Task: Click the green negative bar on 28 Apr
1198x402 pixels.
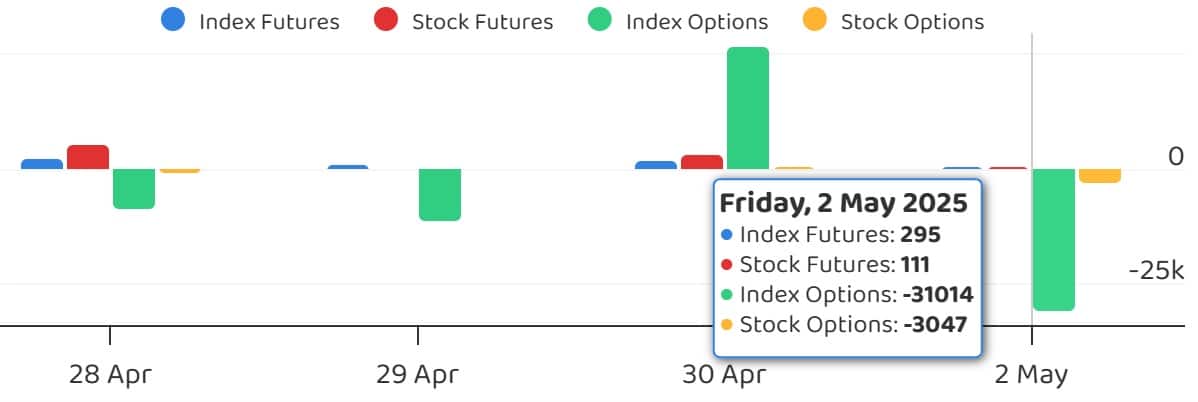Action: 134,188
